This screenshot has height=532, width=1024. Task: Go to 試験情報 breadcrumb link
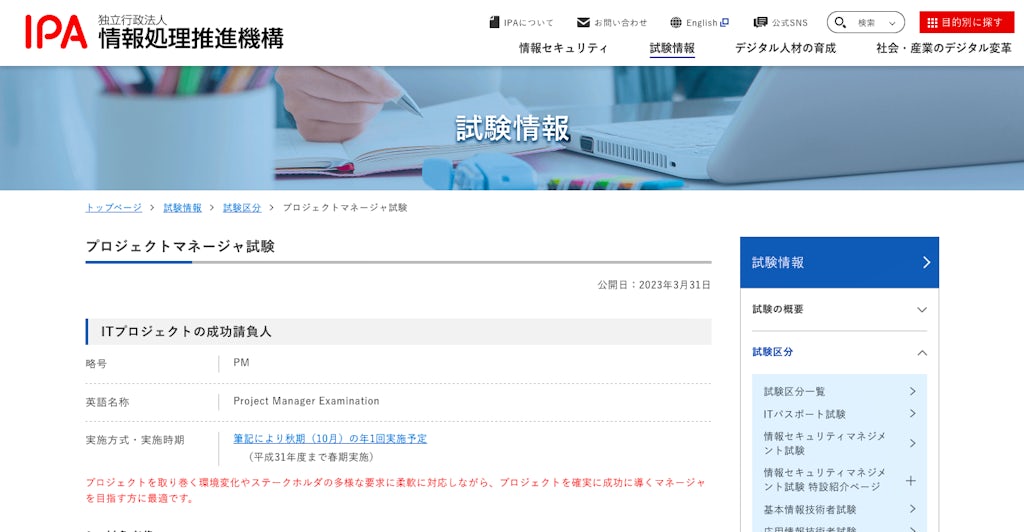[182, 208]
